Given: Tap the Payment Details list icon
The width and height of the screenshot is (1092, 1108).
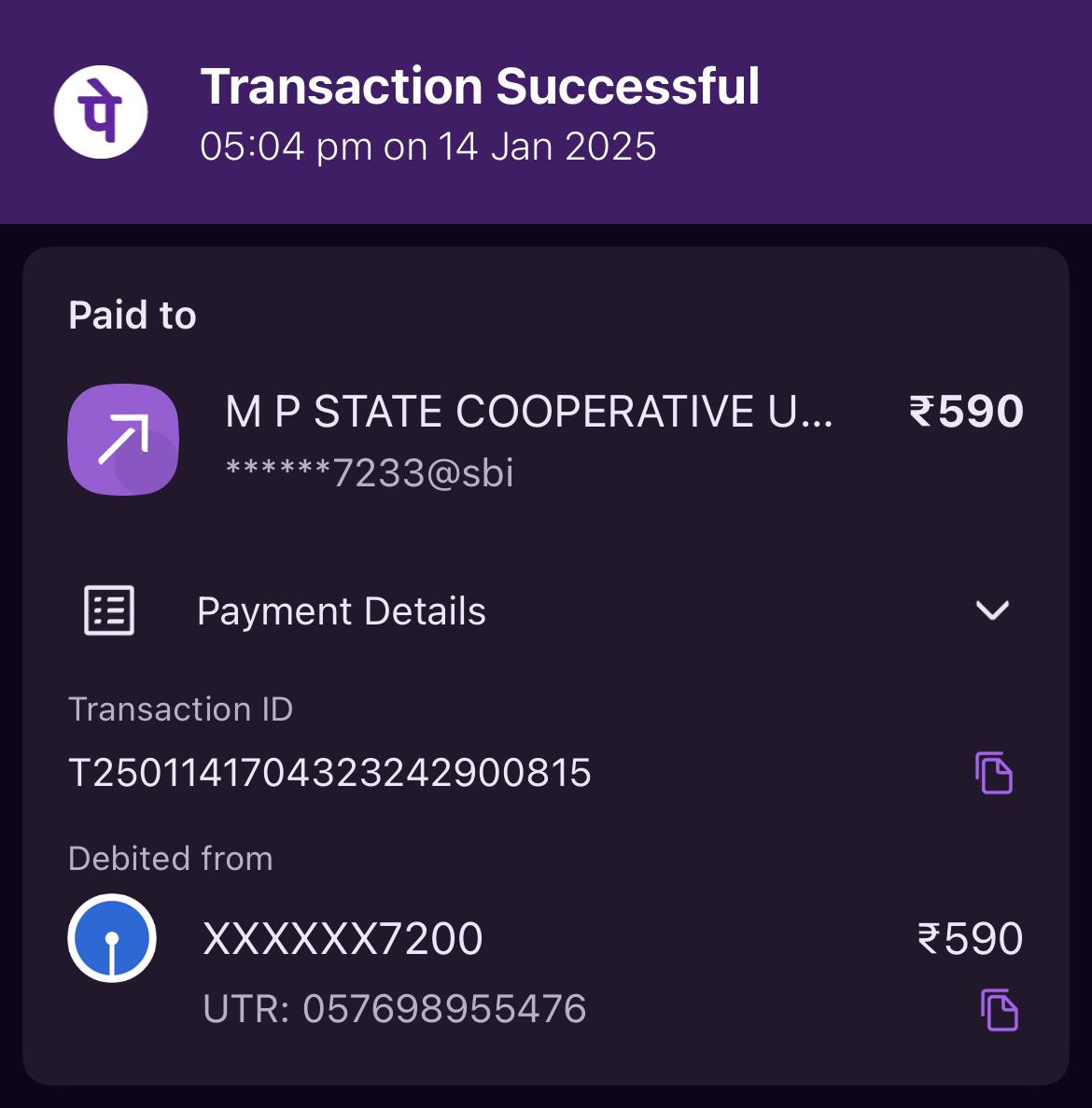Looking at the screenshot, I should point(109,610).
